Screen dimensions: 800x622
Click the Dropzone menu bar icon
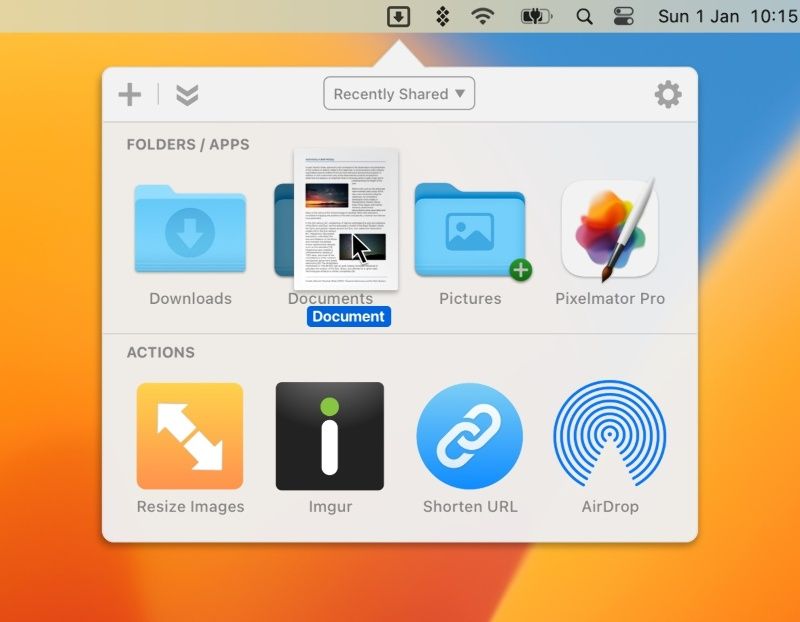[397, 16]
